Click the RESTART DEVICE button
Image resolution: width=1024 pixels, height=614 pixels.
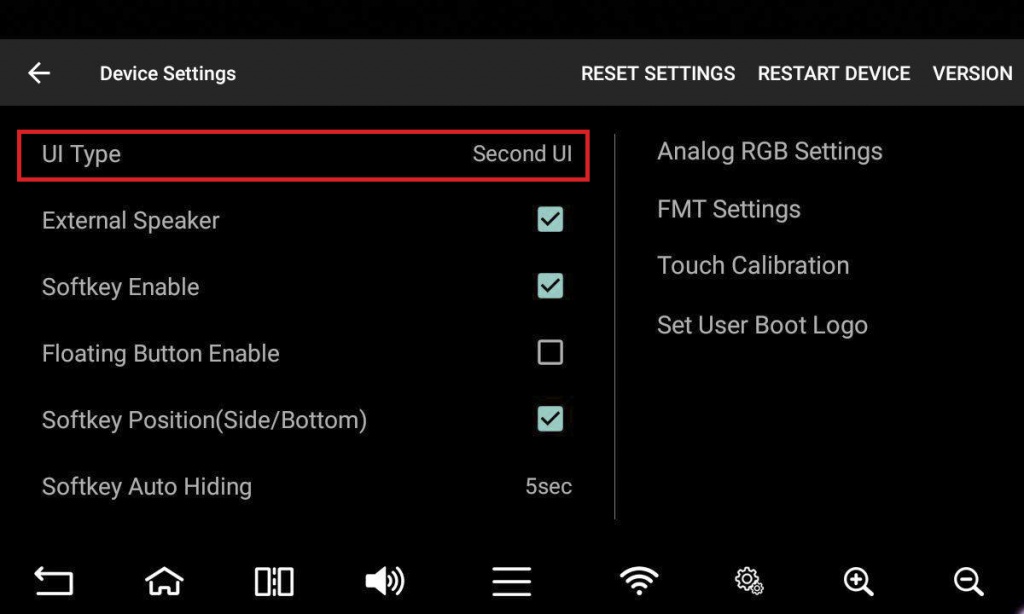click(x=833, y=73)
